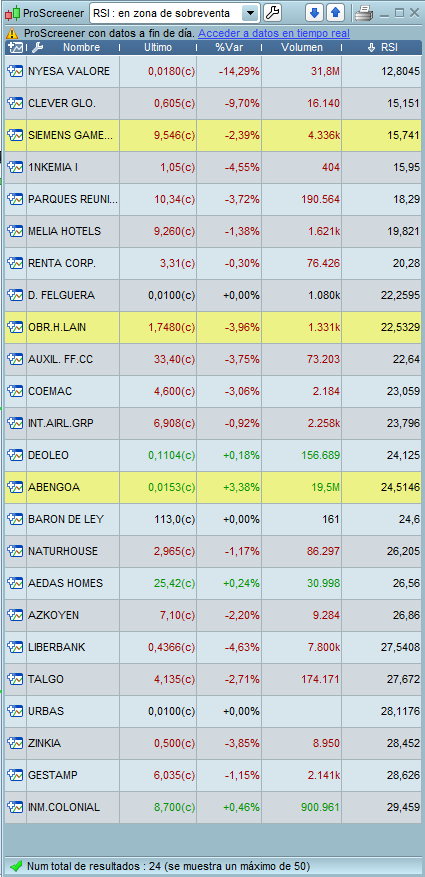425x877 pixels.
Task: Sort by the Volumen column header
Action: 302,48
